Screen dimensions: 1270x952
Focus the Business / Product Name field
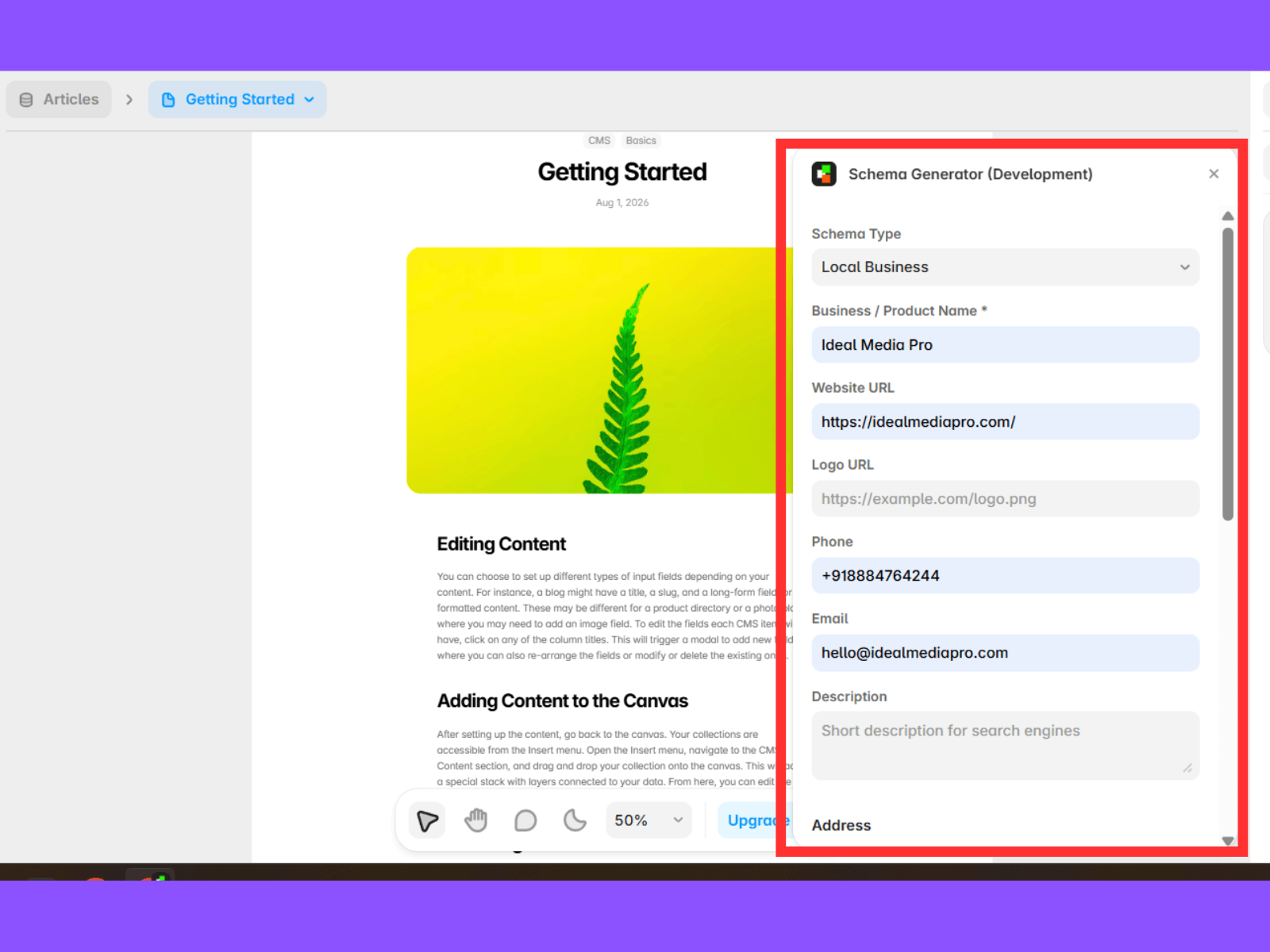1005,345
